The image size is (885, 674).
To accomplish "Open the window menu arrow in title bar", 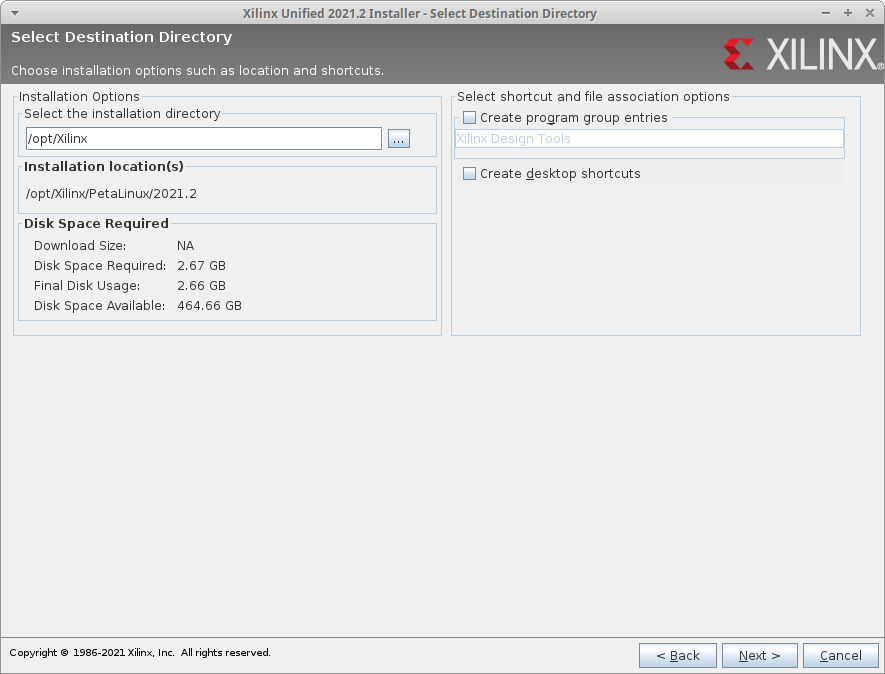I will coord(13,13).
